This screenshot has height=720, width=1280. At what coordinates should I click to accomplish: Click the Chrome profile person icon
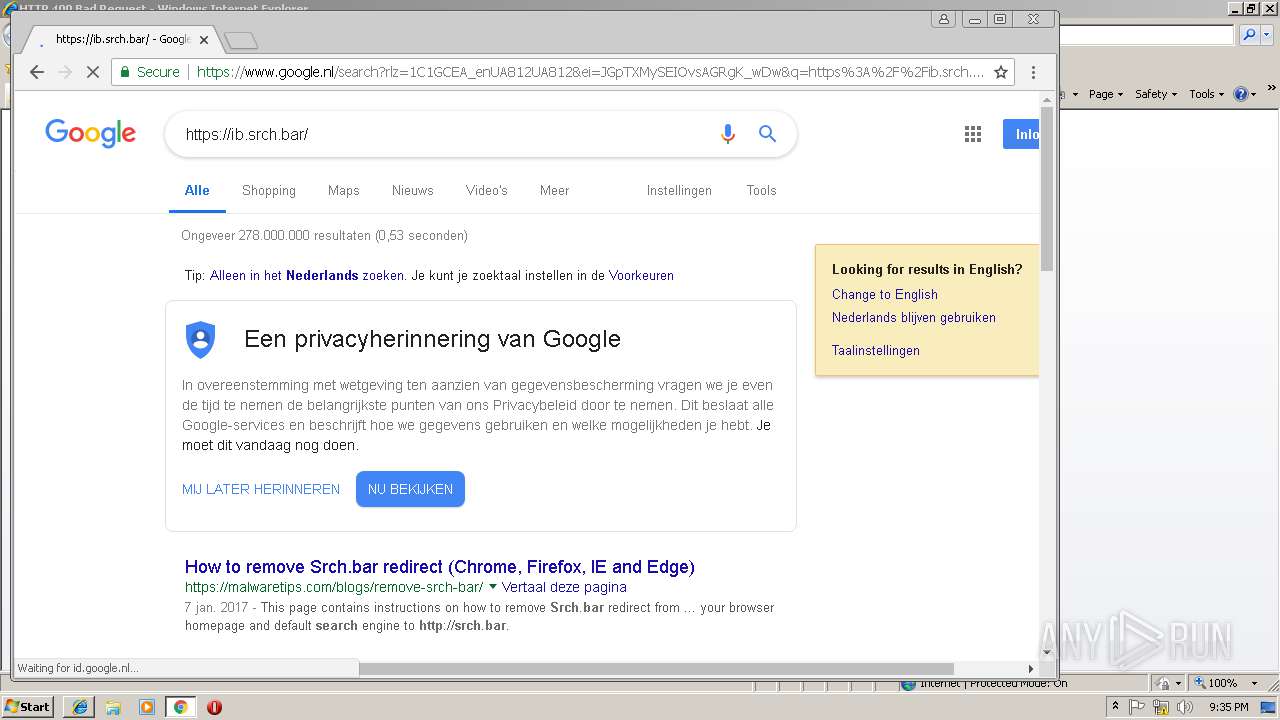coord(943,19)
